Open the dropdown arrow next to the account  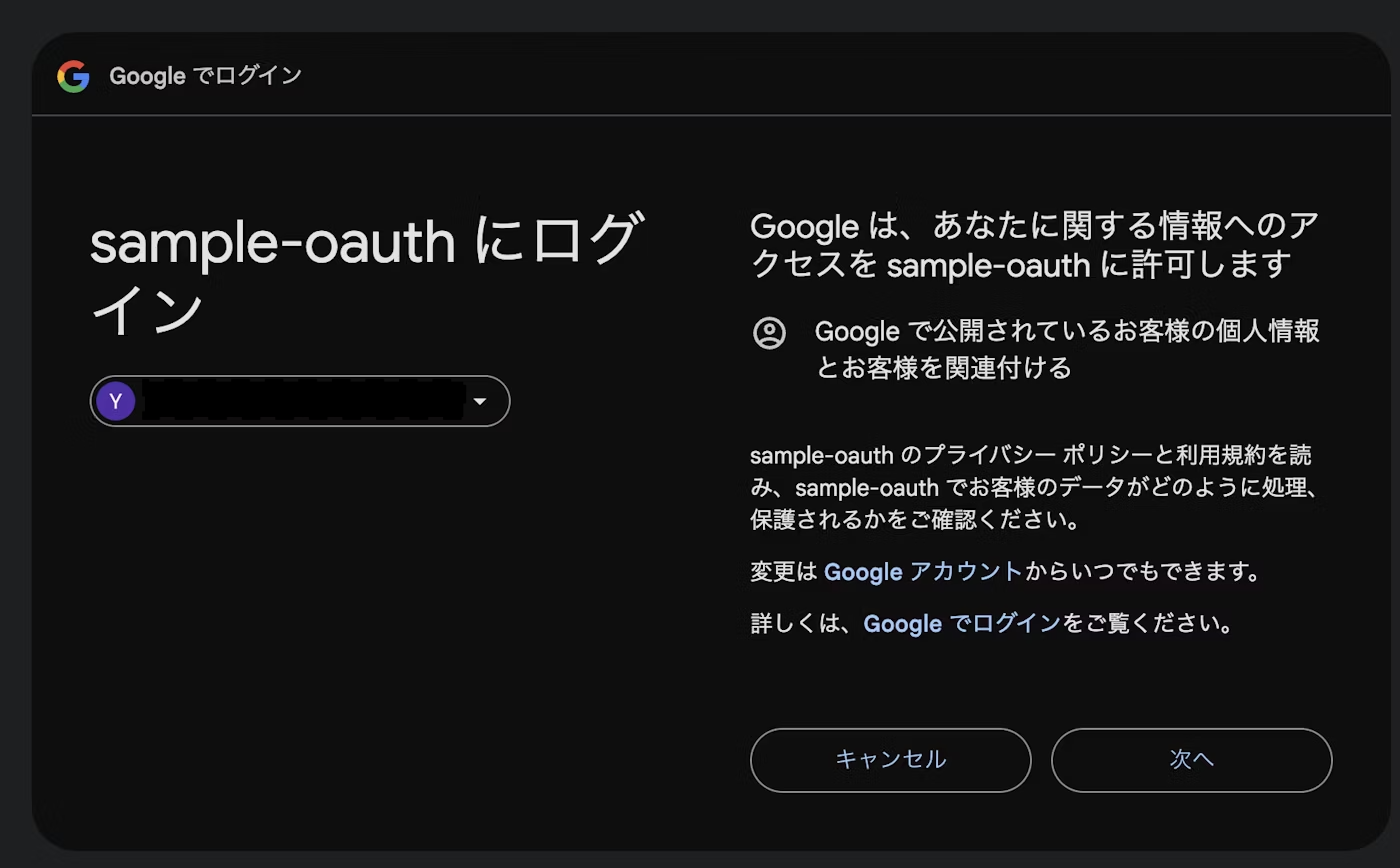coord(480,401)
